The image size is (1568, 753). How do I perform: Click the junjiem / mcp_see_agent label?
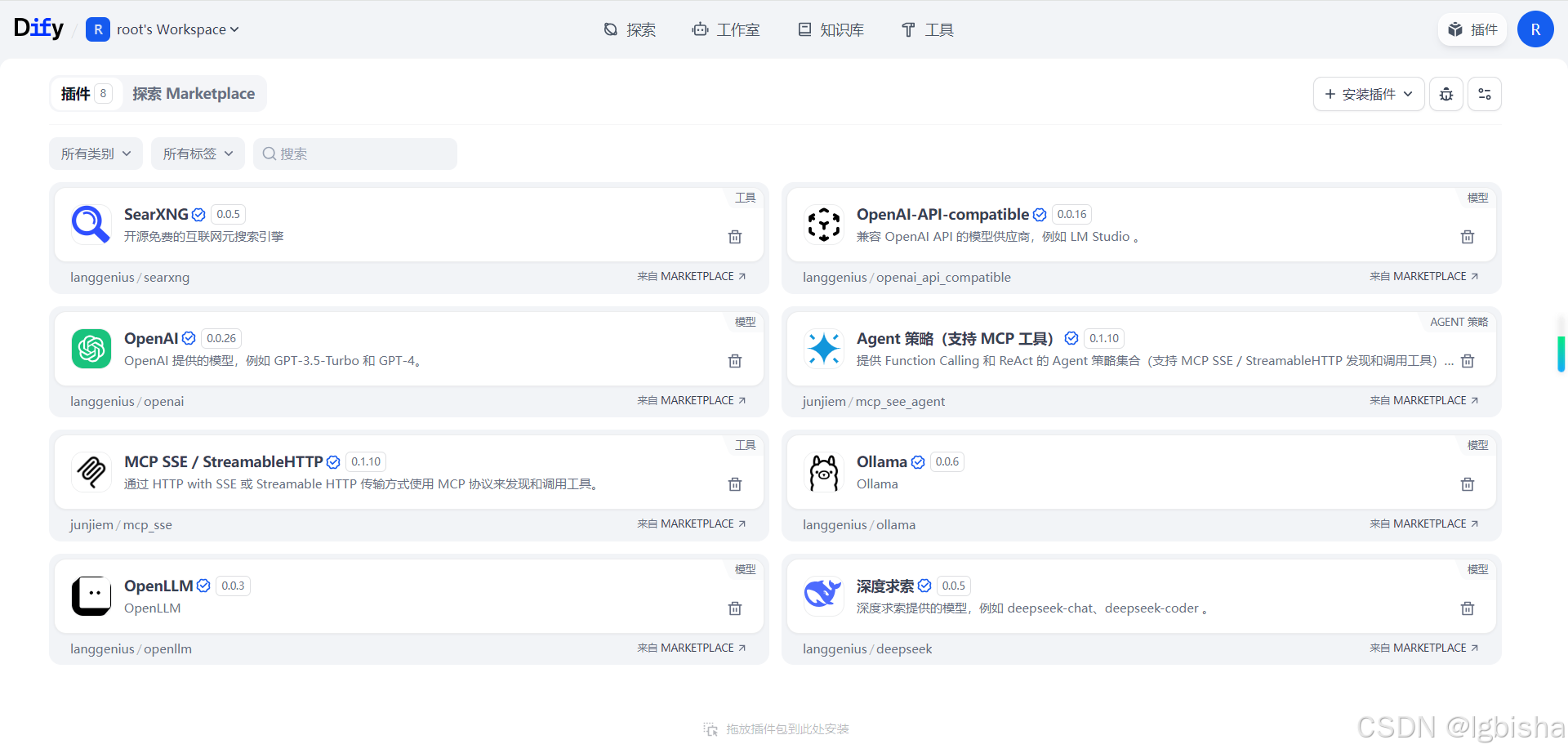point(874,401)
